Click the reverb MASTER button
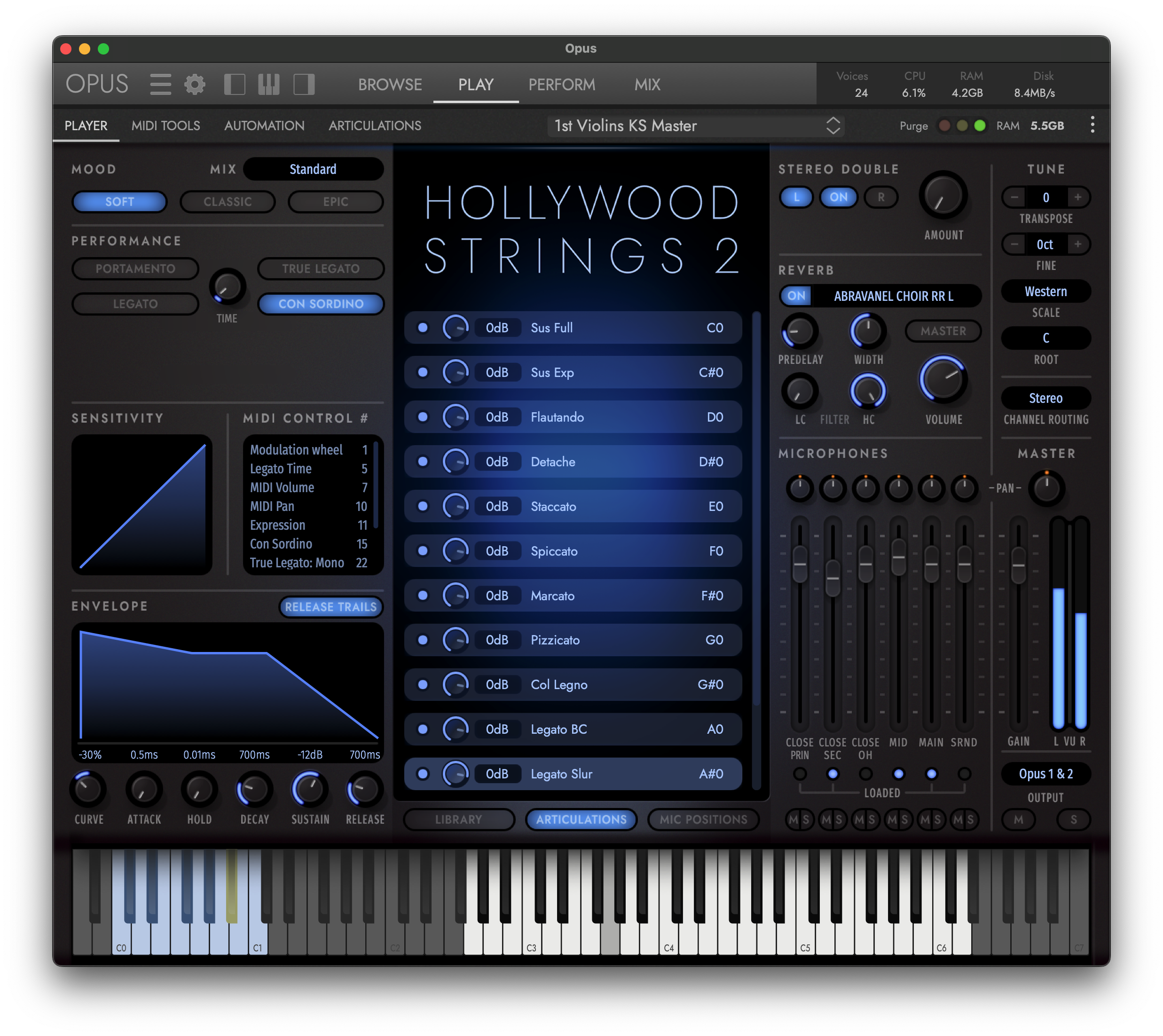The image size is (1163, 1036). pos(943,331)
